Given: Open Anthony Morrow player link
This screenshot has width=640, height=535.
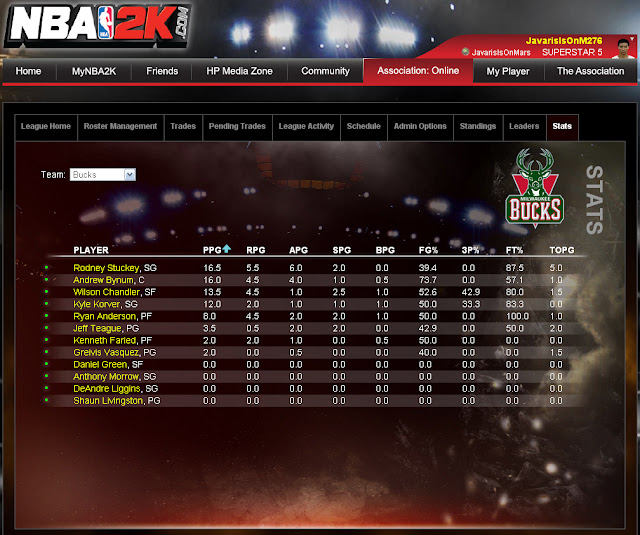Looking at the screenshot, I should pyautogui.click(x=106, y=377).
